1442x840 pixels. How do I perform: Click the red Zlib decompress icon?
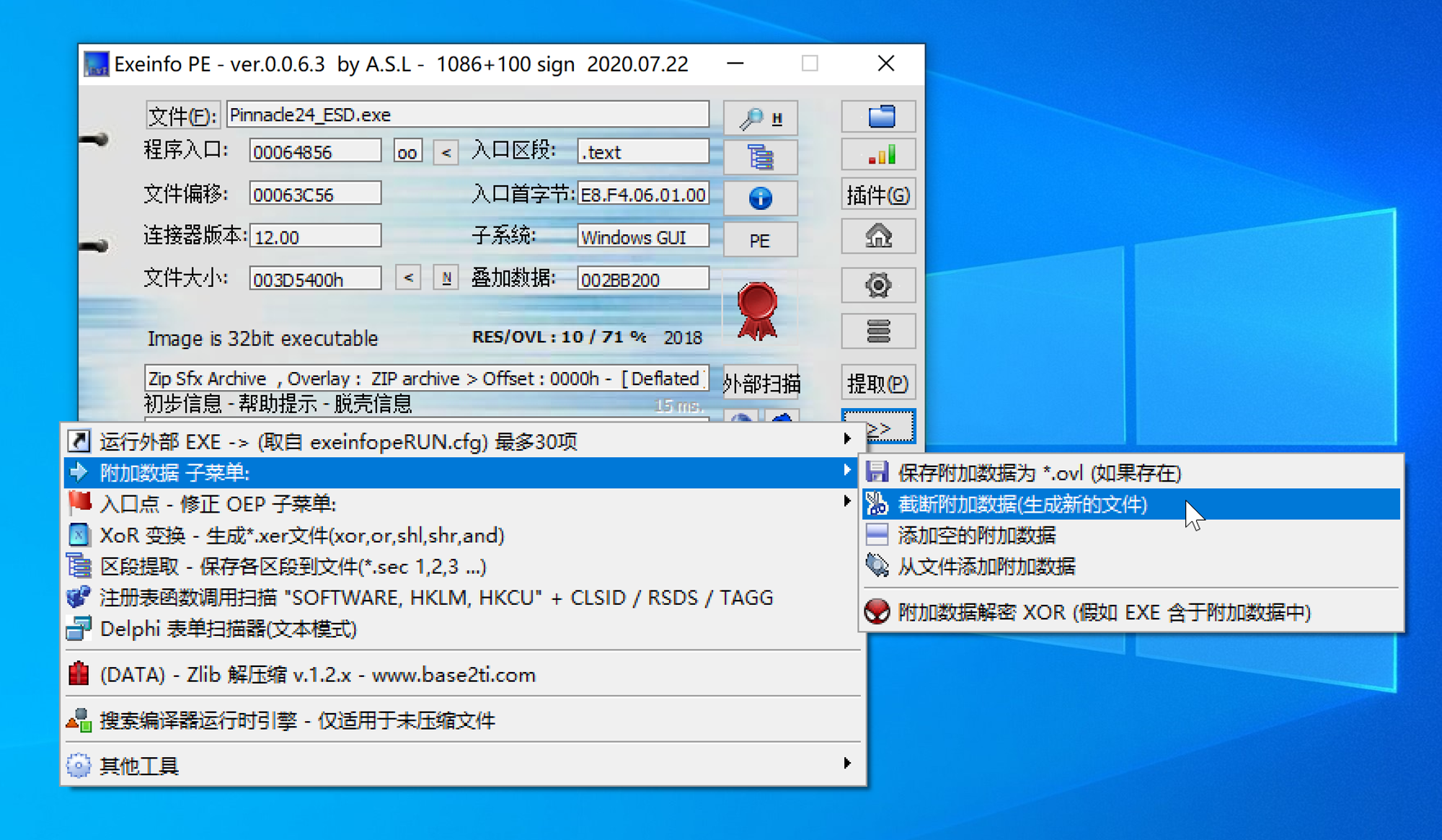pyautogui.click(x=79, y=674)
